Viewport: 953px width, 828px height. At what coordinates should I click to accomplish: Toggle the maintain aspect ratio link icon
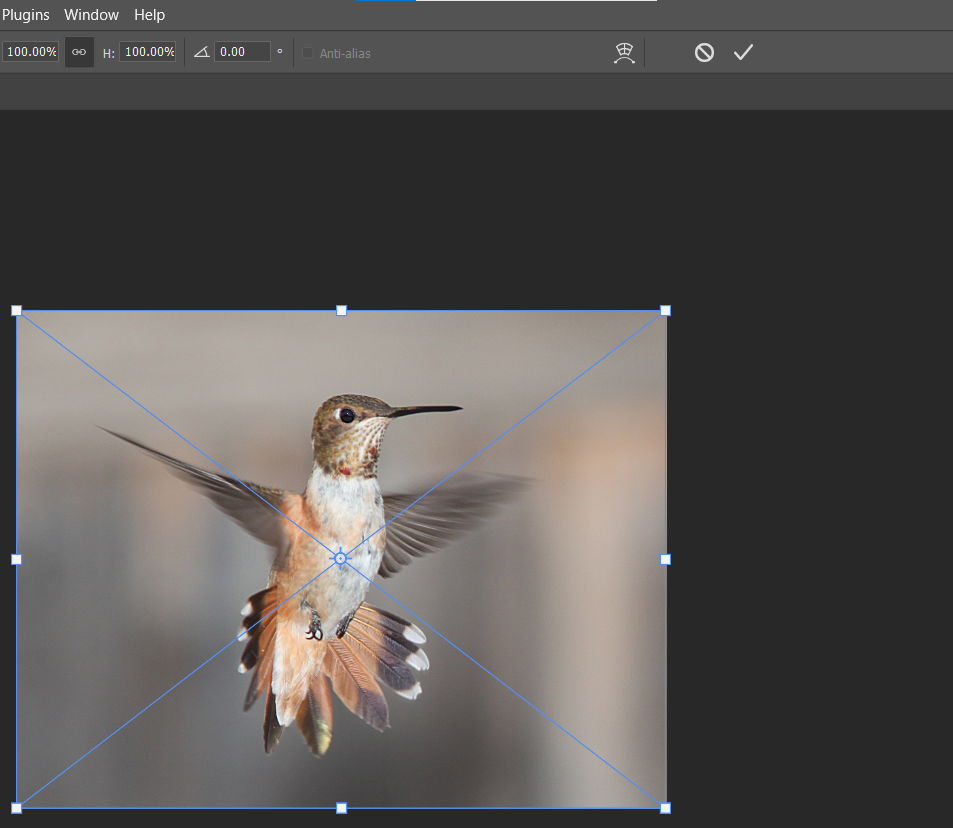click(79, 52)
